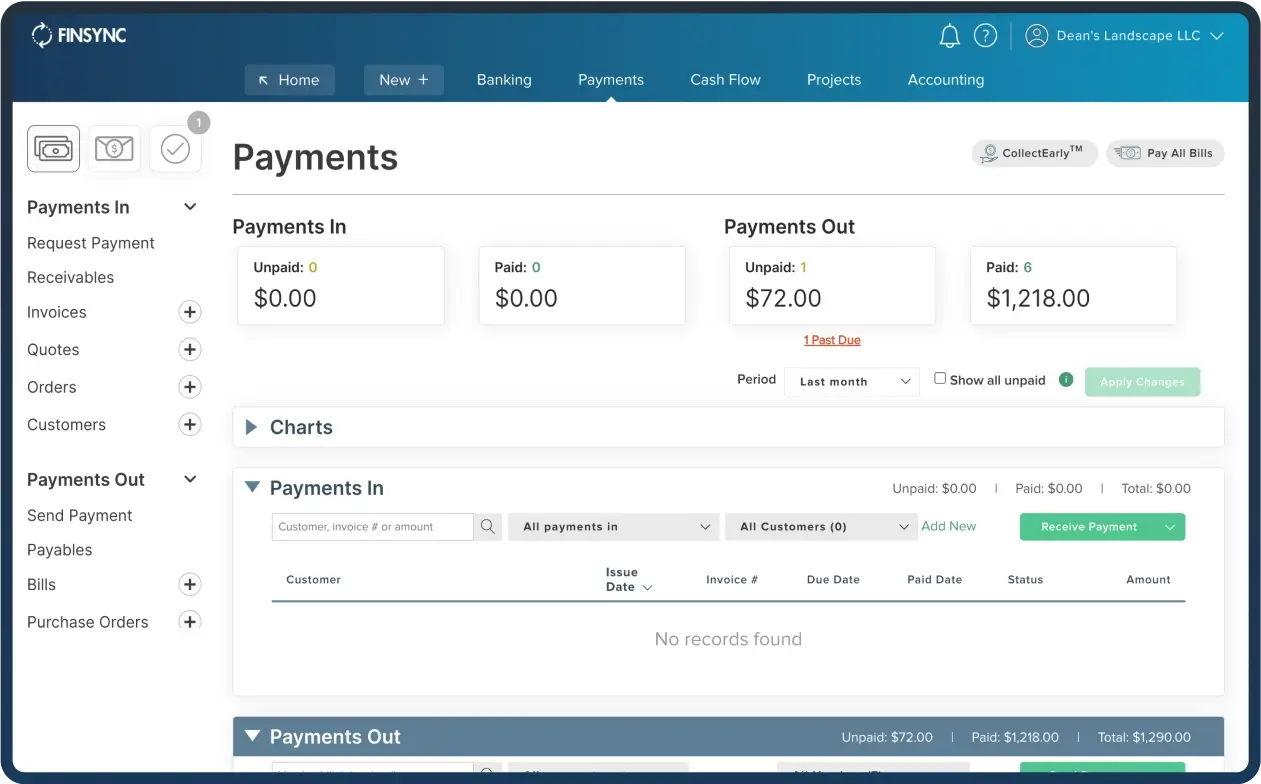
Task: Open the FINSYNC logo icon
Action: pyautogui.click(x=41, y=34)
